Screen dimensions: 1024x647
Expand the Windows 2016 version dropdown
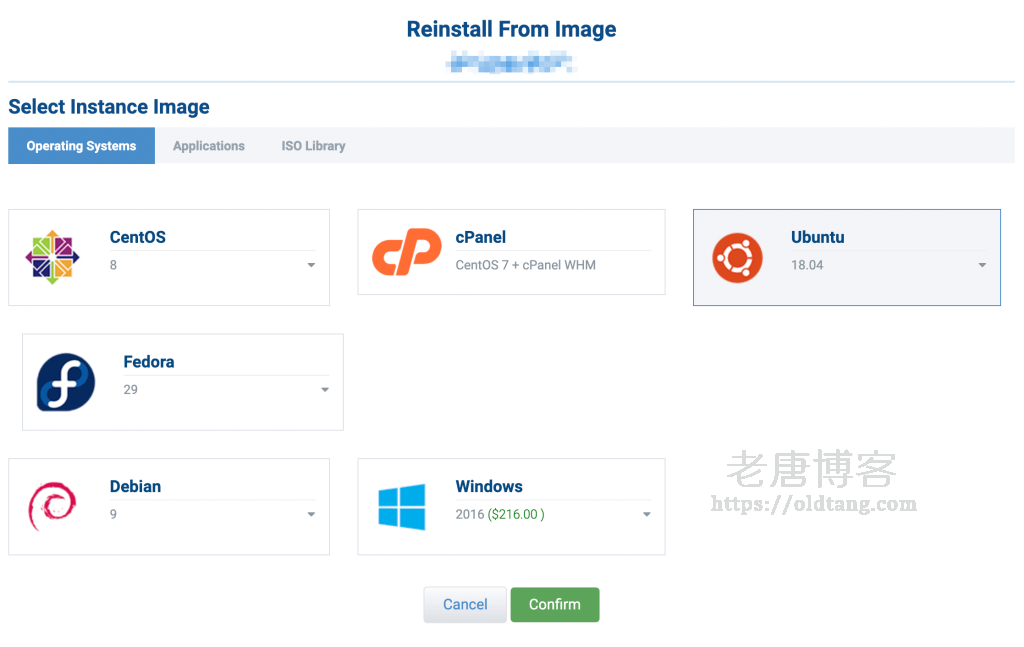click(x=647, y=515)
